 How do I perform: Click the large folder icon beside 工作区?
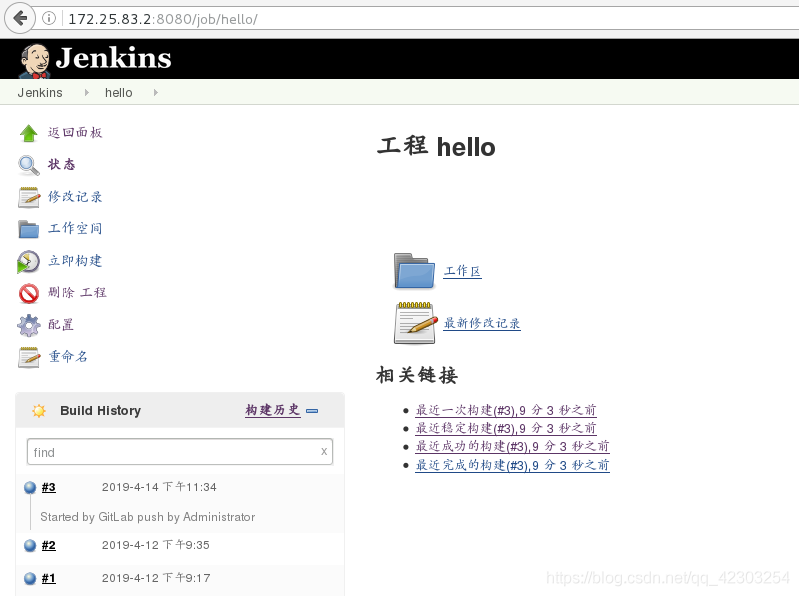[414, 271]
